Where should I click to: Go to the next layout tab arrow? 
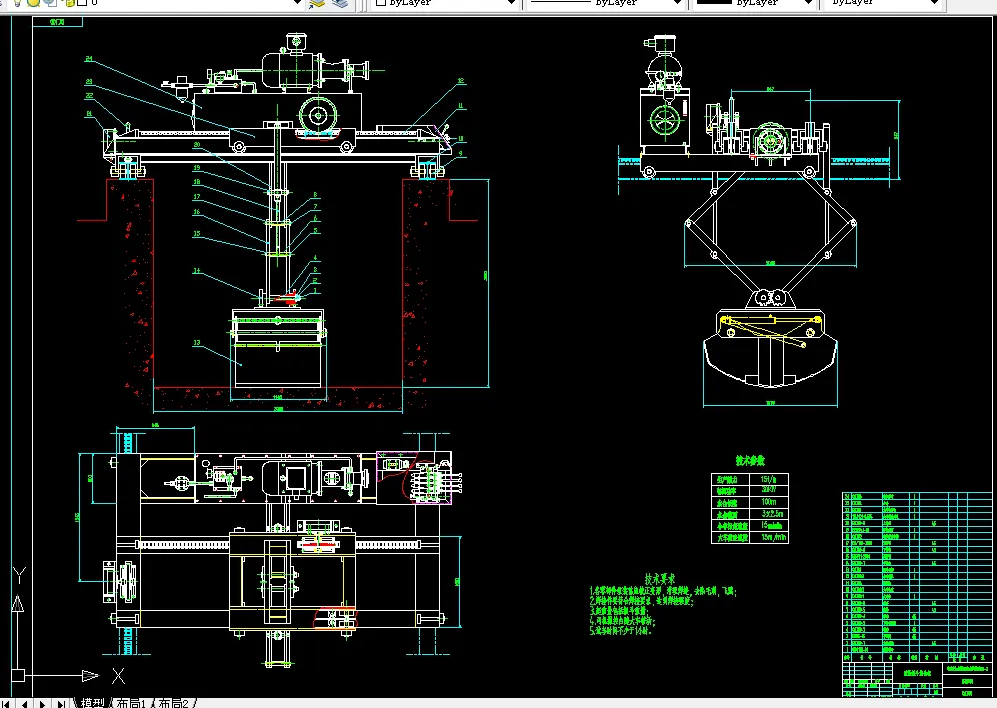[43, 704]
